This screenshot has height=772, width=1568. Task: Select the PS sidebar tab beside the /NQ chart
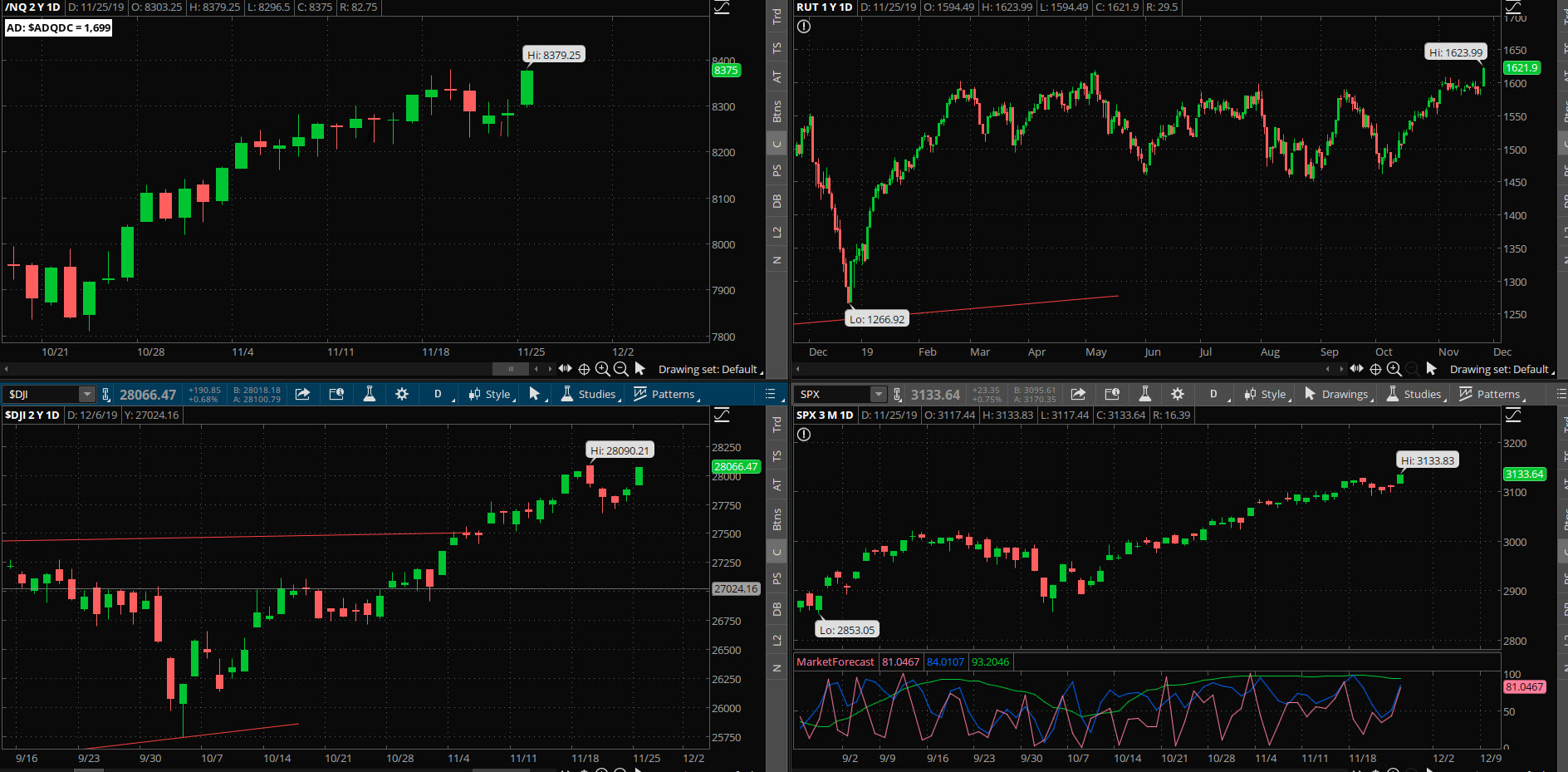[x=777, y=170]
